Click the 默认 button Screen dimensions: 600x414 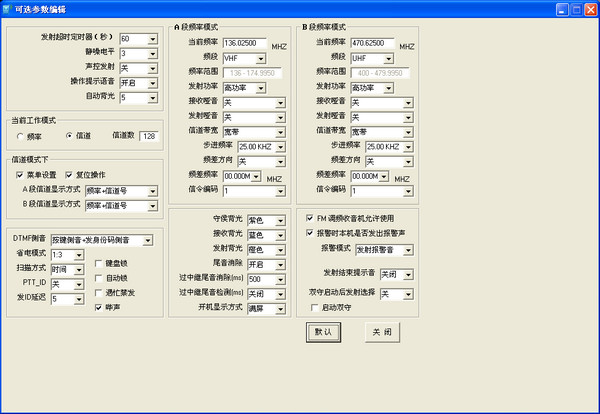coord(324,331)
